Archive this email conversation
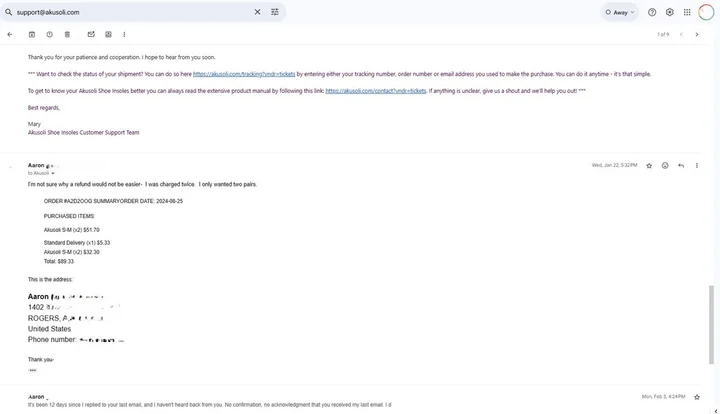This screenshot has height=414, width=720. pyautogui.click(x=32, y=34)
